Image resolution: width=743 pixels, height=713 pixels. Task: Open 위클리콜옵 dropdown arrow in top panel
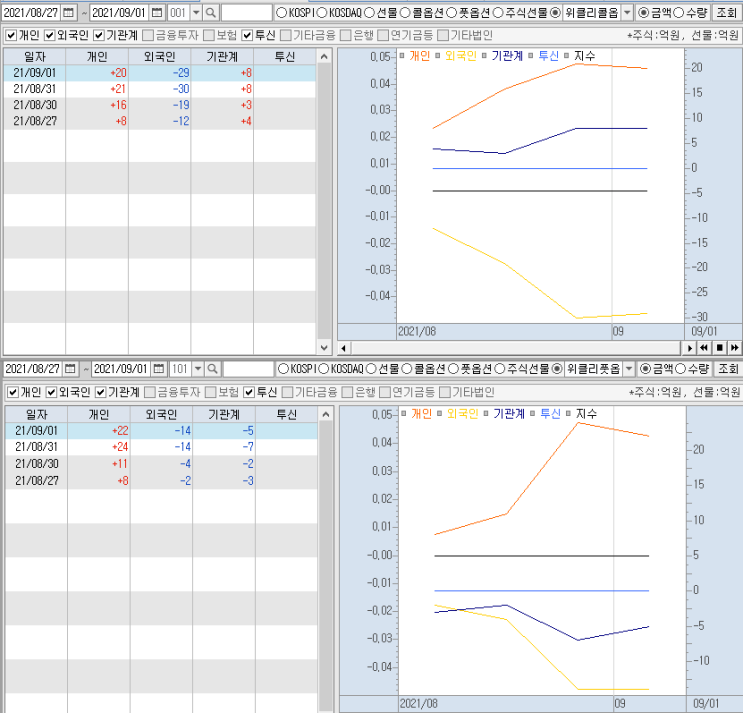[627, 13]
